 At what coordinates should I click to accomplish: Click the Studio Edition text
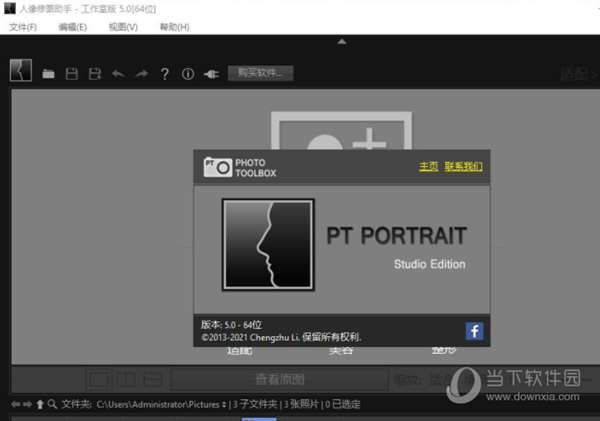click(430, 264)
